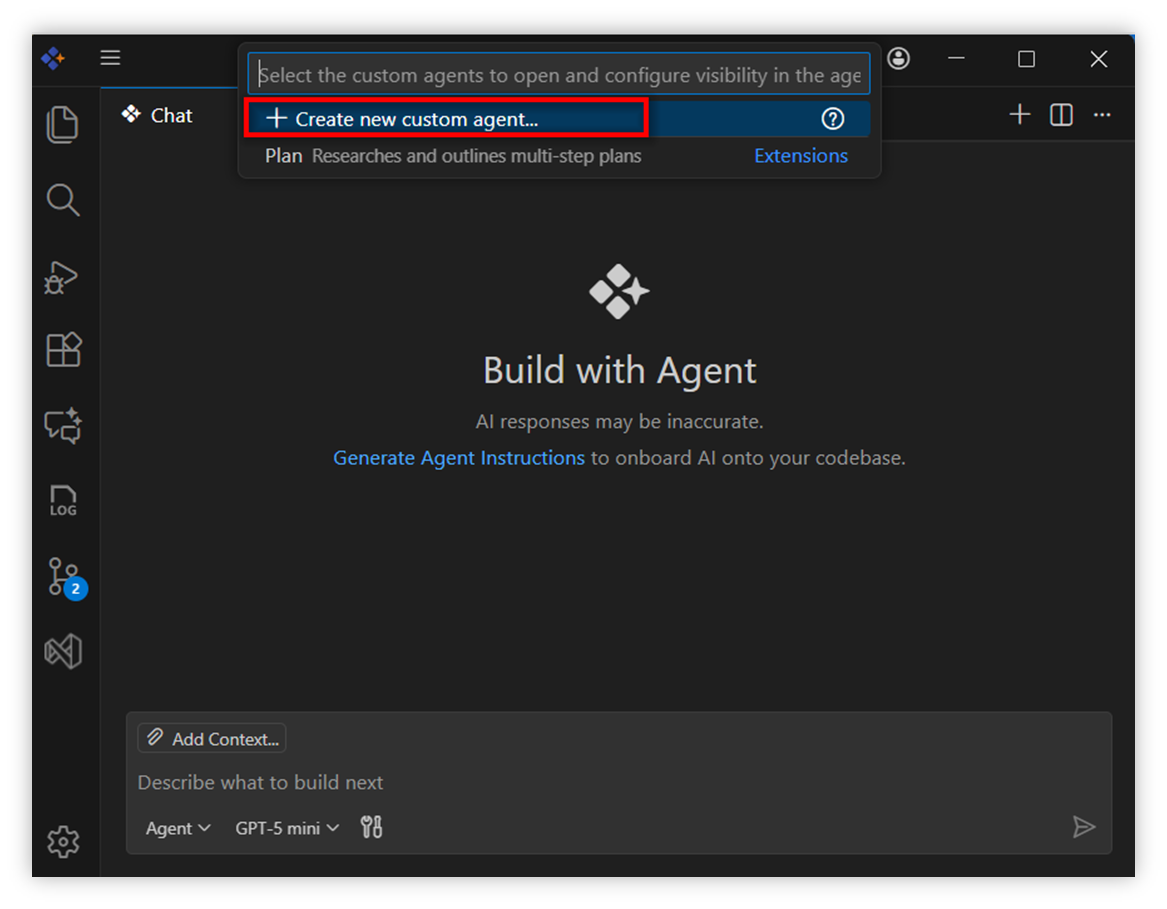The image size is (1167, 909).
Task: Open the account profile icon
Action: pos(898,58)
